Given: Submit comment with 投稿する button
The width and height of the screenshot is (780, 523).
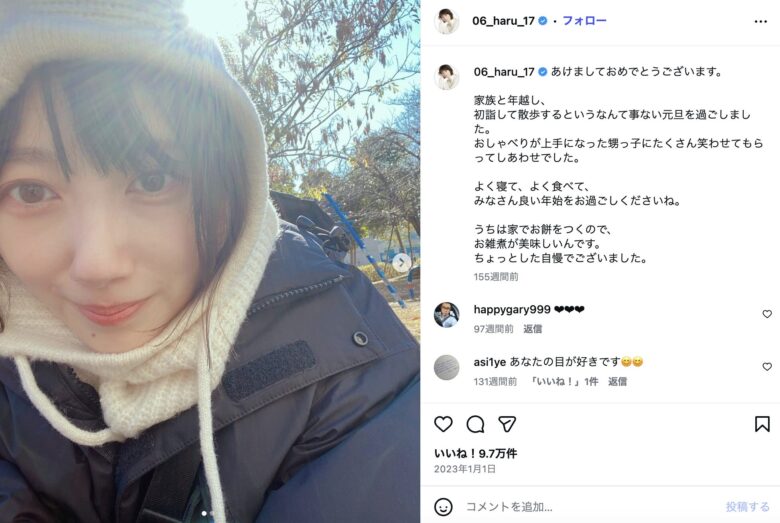Looking at the screenshot, I should pyautogui.click(x=747, y=507).
